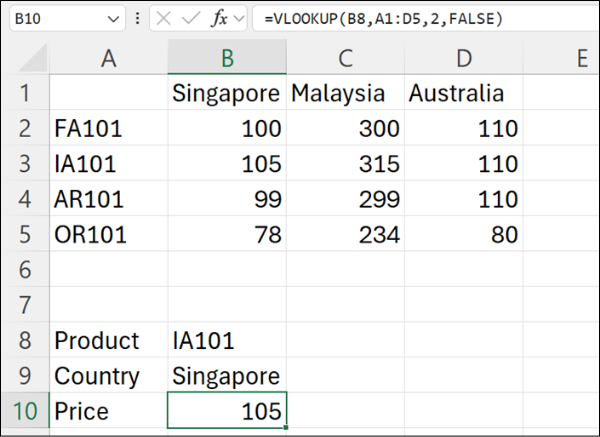Image resolution: width=600 pixels, height=437 pixels.
Task: Click the Insert Function fx icon
Action: [219, 19]
